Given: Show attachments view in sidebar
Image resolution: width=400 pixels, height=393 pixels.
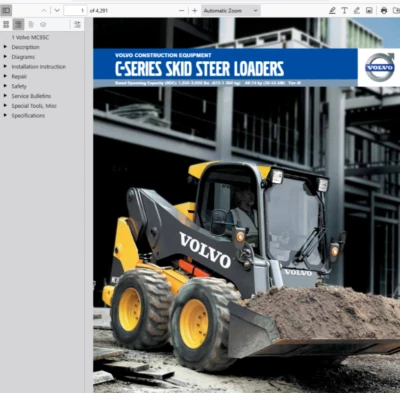Looking at the screenshot, I should tap(31, 24).
